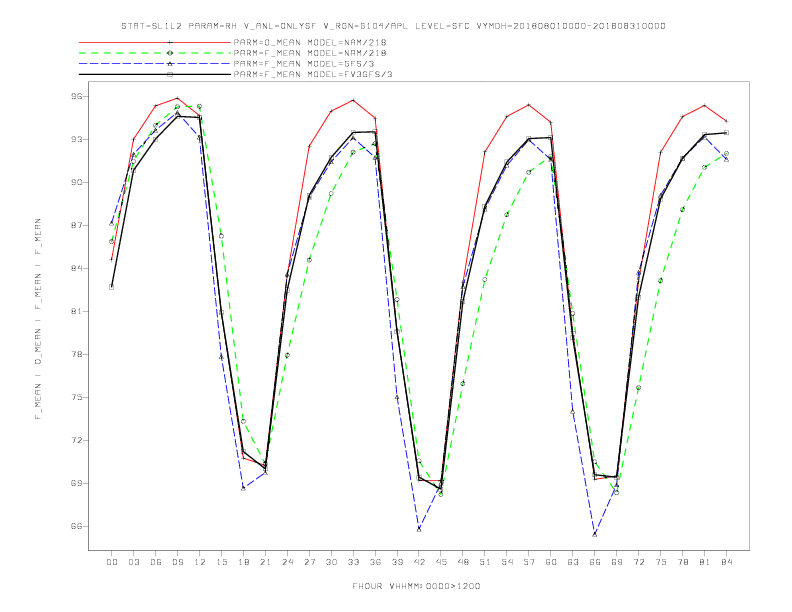This screenshot has height=612, width=792.
Task: Click x-axis forecast hour label 18
Action: (243, 562)
